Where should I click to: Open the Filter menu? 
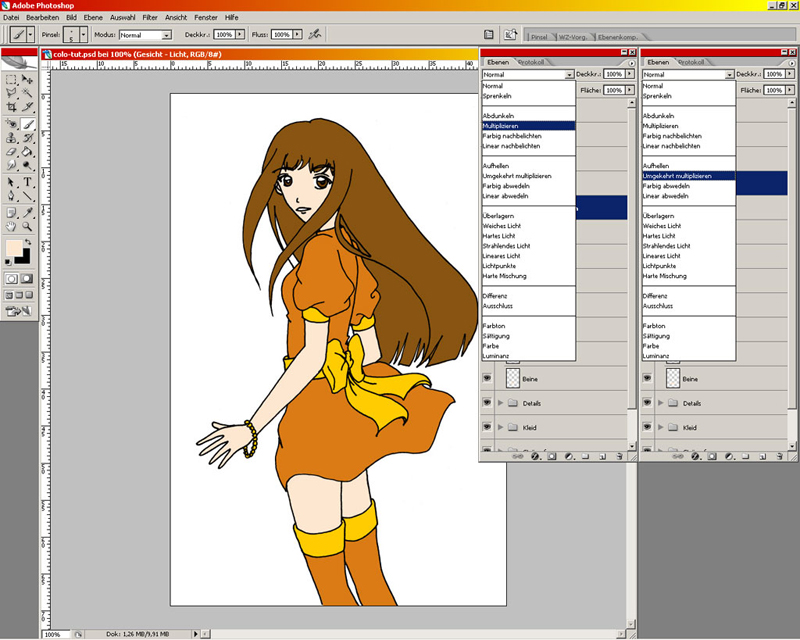[149, 17]
